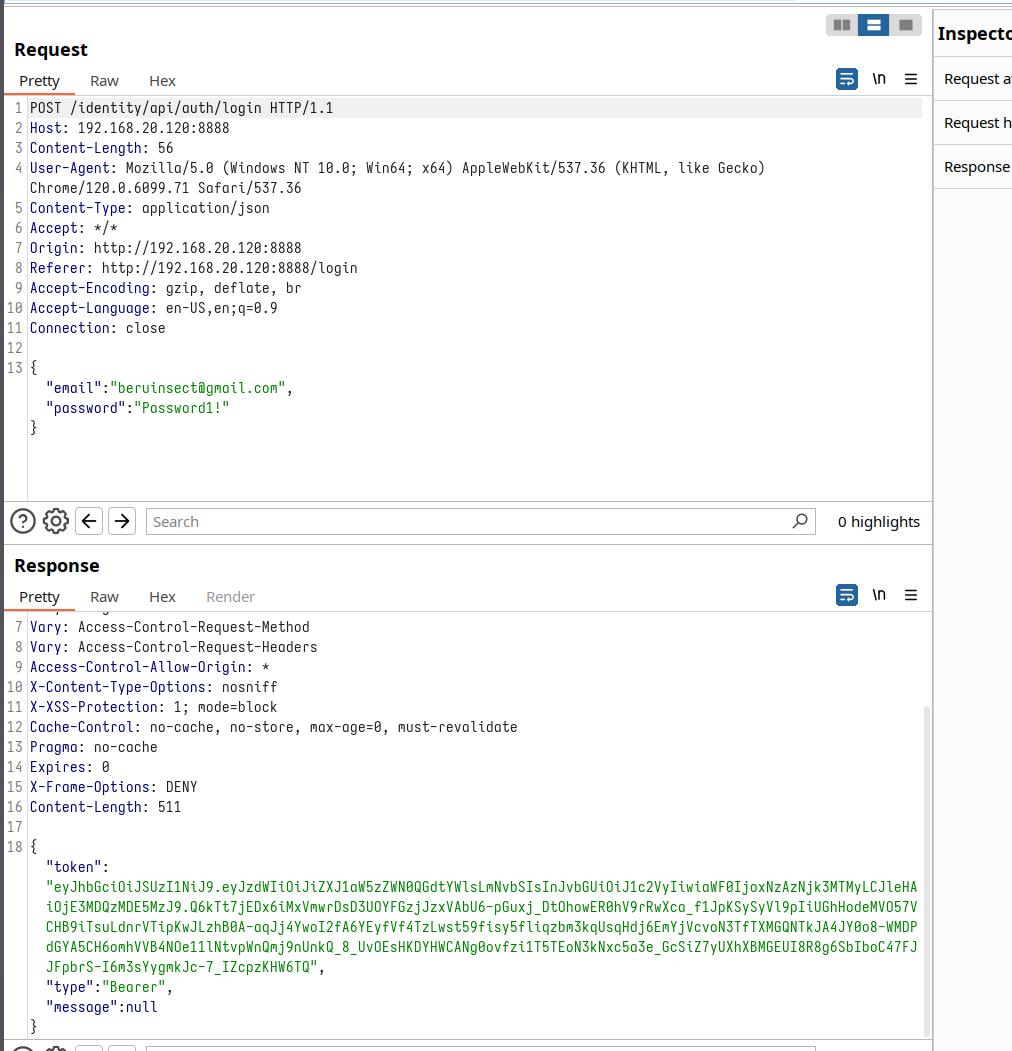This screenshot has width=1012, height=1051.
Task: Open the Response panel options menu
Action: (911, 595)
